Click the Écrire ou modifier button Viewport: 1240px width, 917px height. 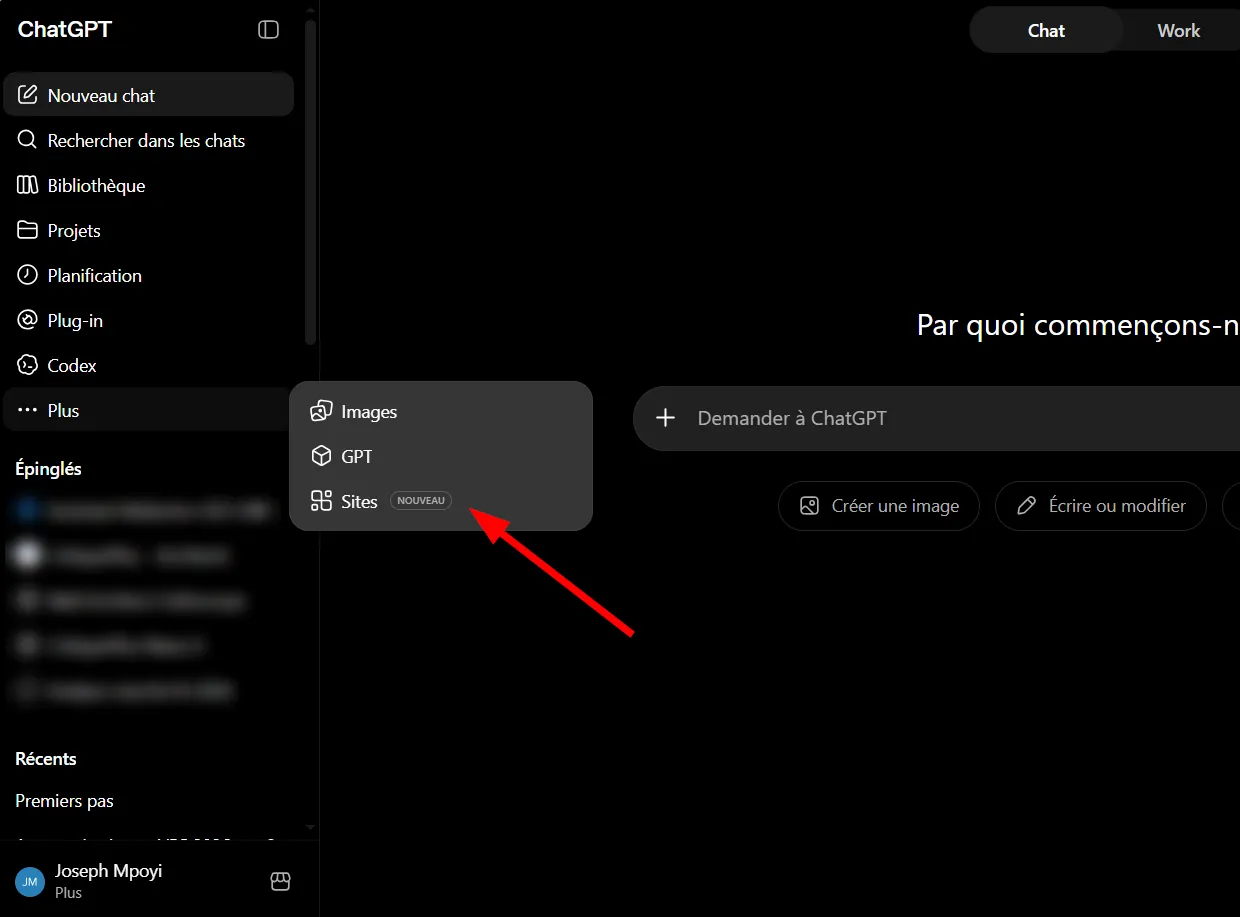pyautogui.click(x=1101, y=506)
